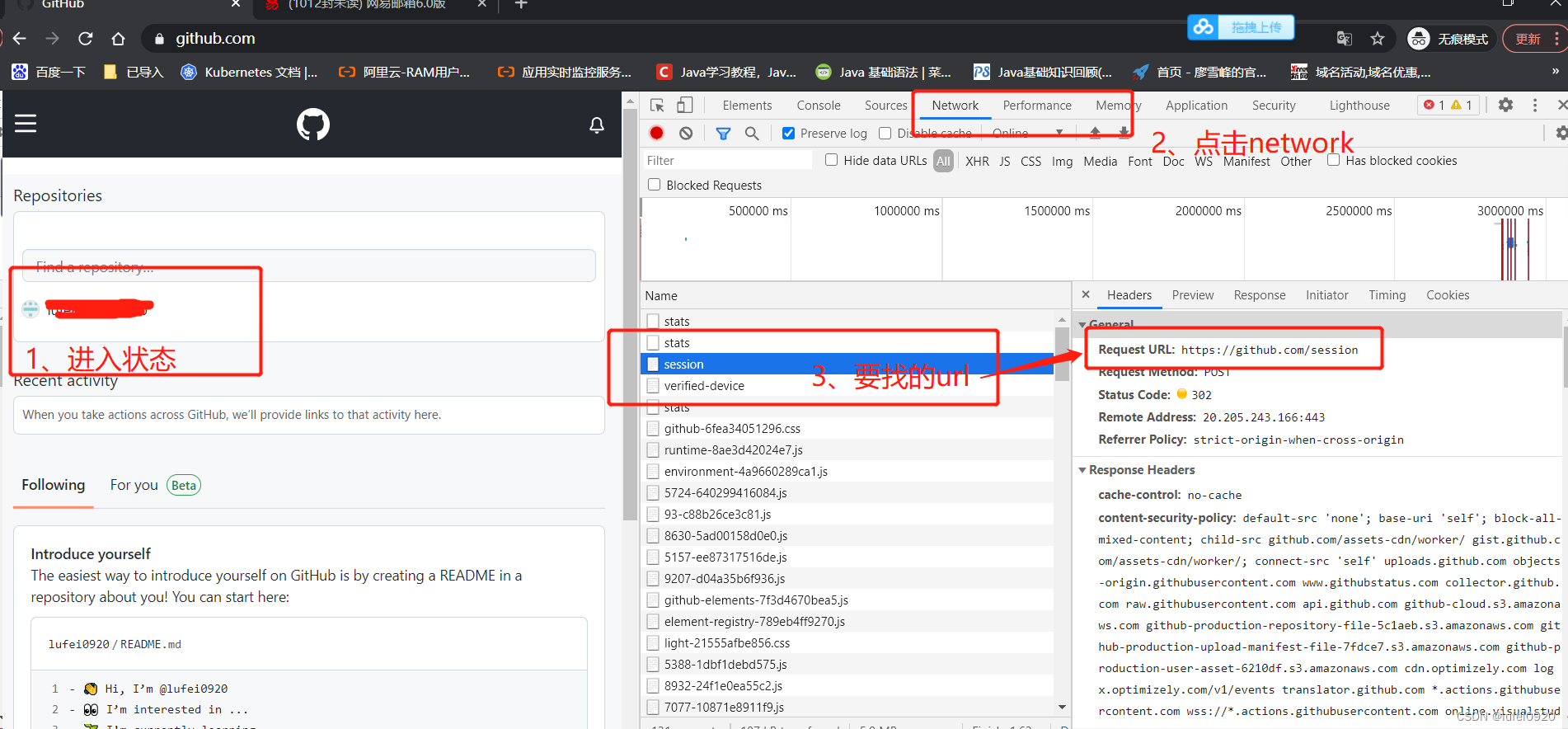Open the github-6fea34051296.css request
The image size is (1568, 729).
click(x=847, y=428)
